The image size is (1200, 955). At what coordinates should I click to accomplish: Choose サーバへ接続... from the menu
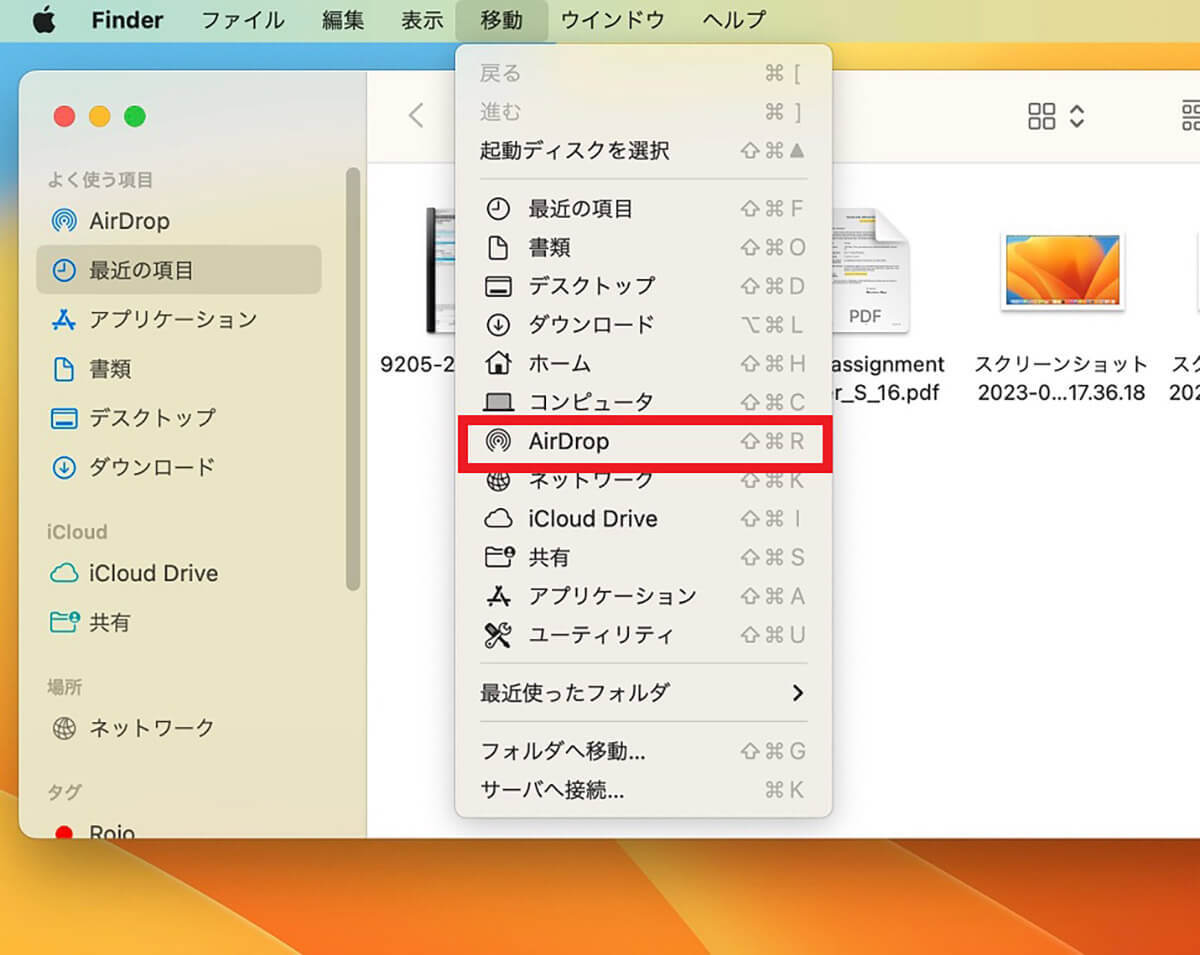pyautogui.click(x=643, y=789)
